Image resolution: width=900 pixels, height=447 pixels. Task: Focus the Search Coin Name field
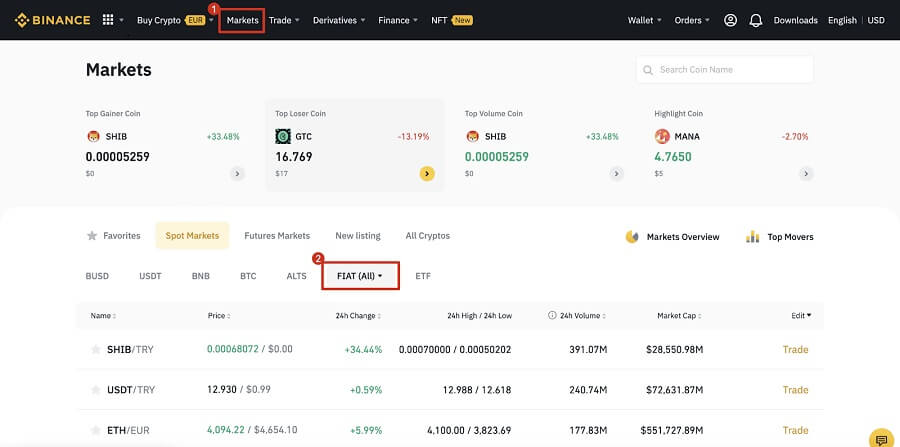point(725,69)
